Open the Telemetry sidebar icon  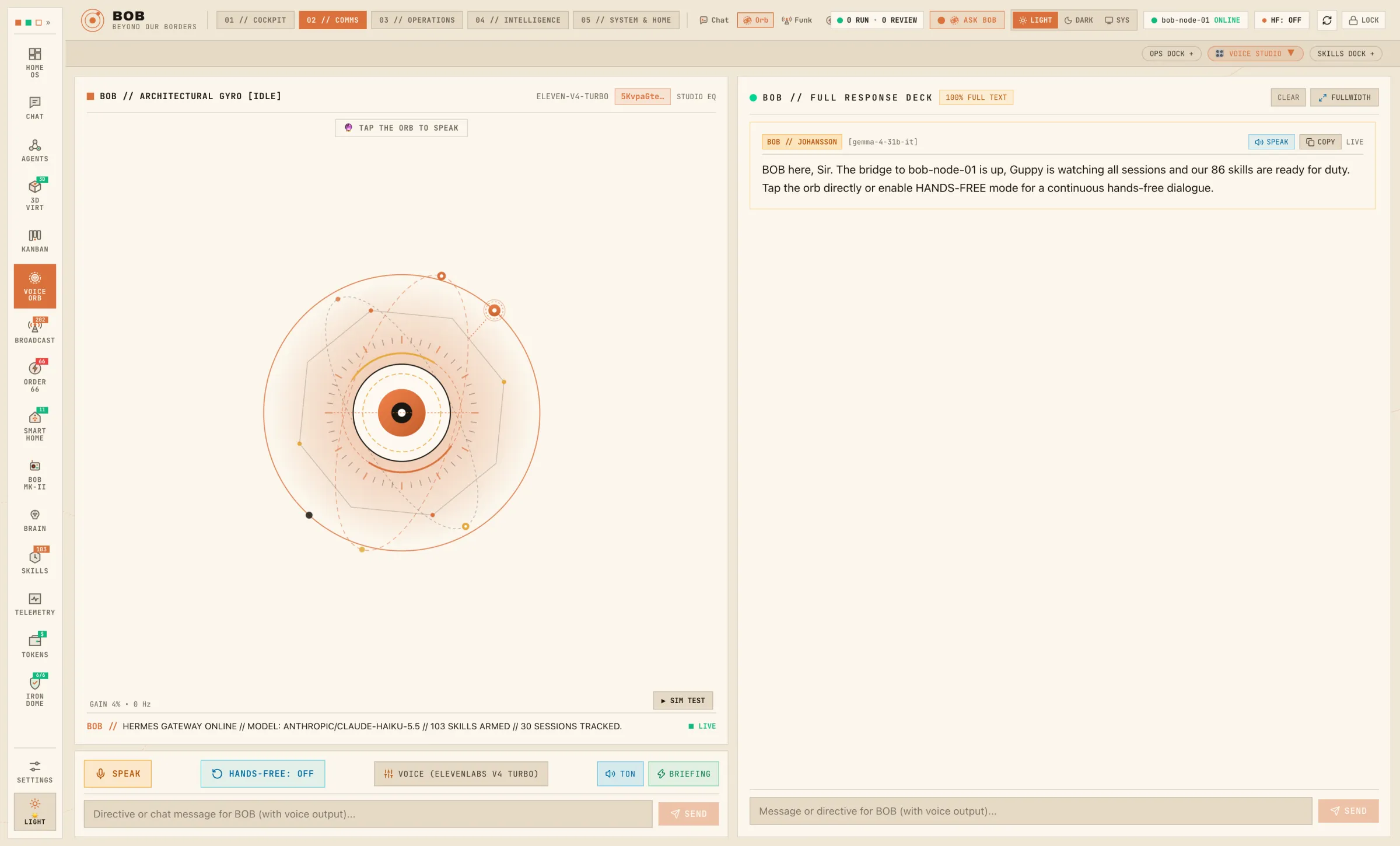point(35,604)
